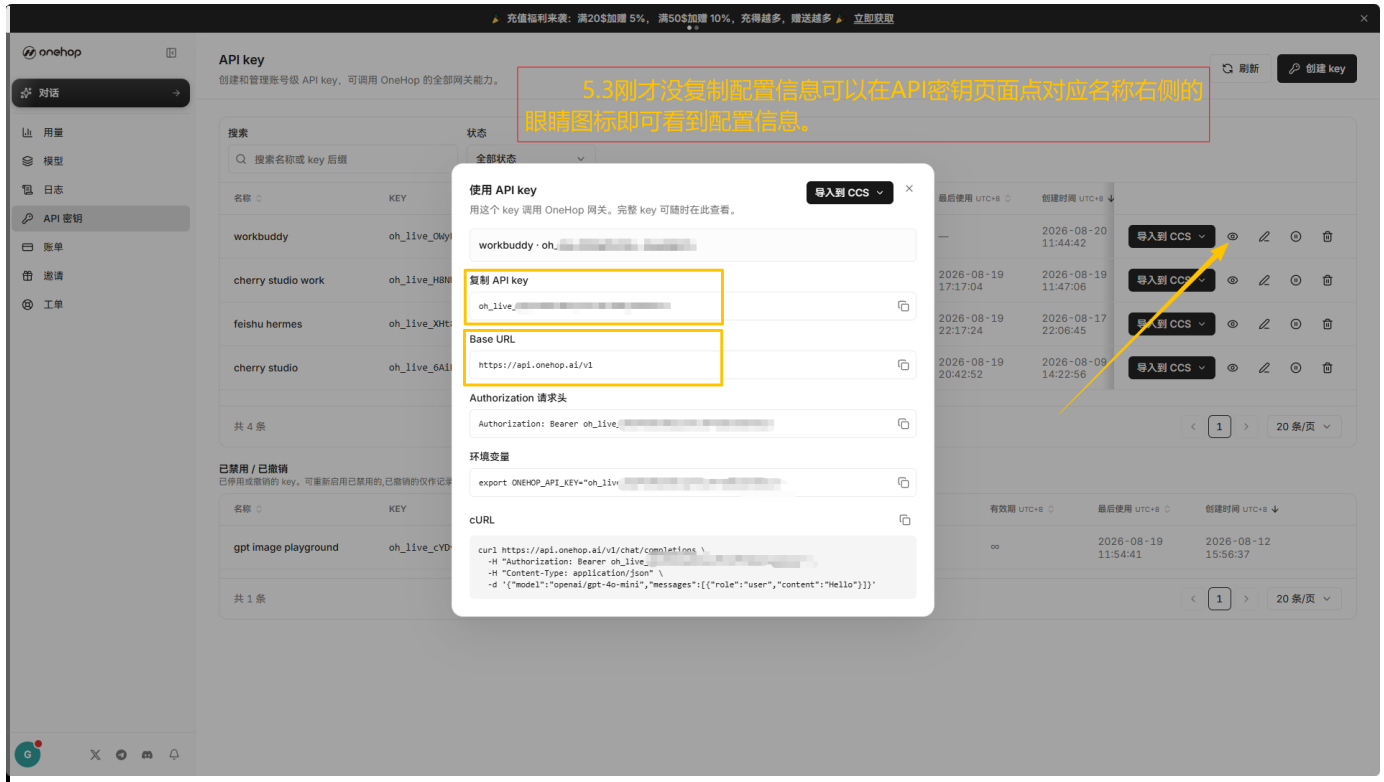Open the X (Twitter) link in sidebar

(x=95, y=755)
